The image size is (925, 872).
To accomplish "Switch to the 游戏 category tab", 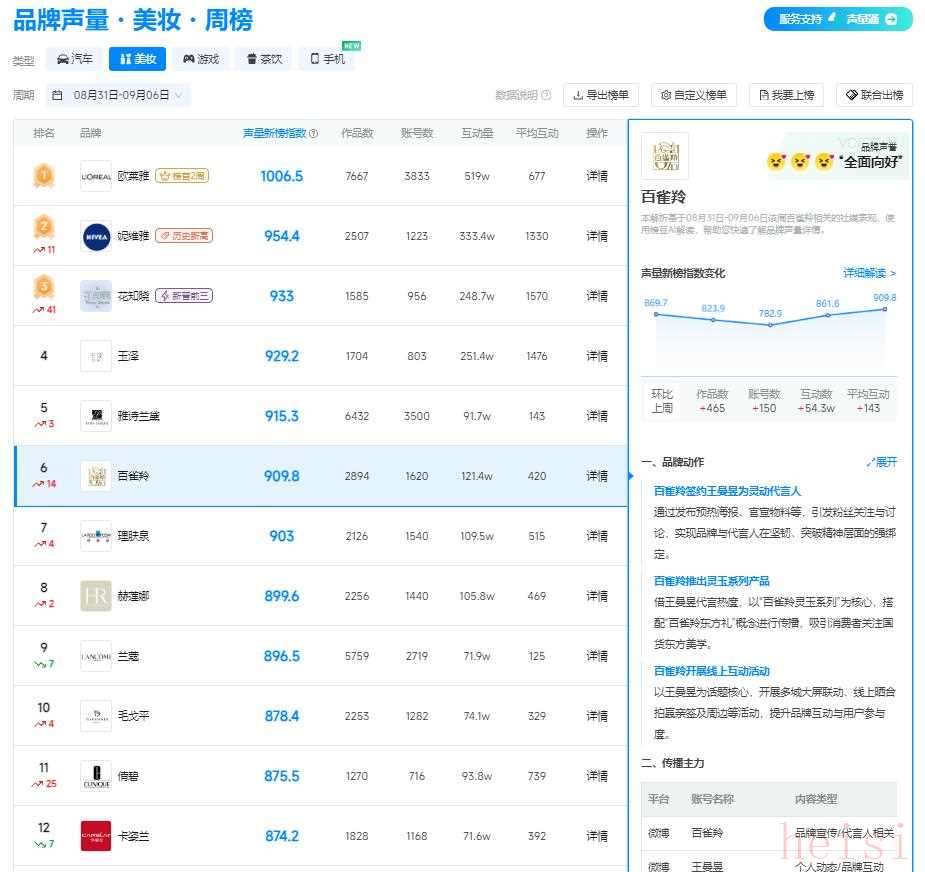I will [x=200, y=59].
